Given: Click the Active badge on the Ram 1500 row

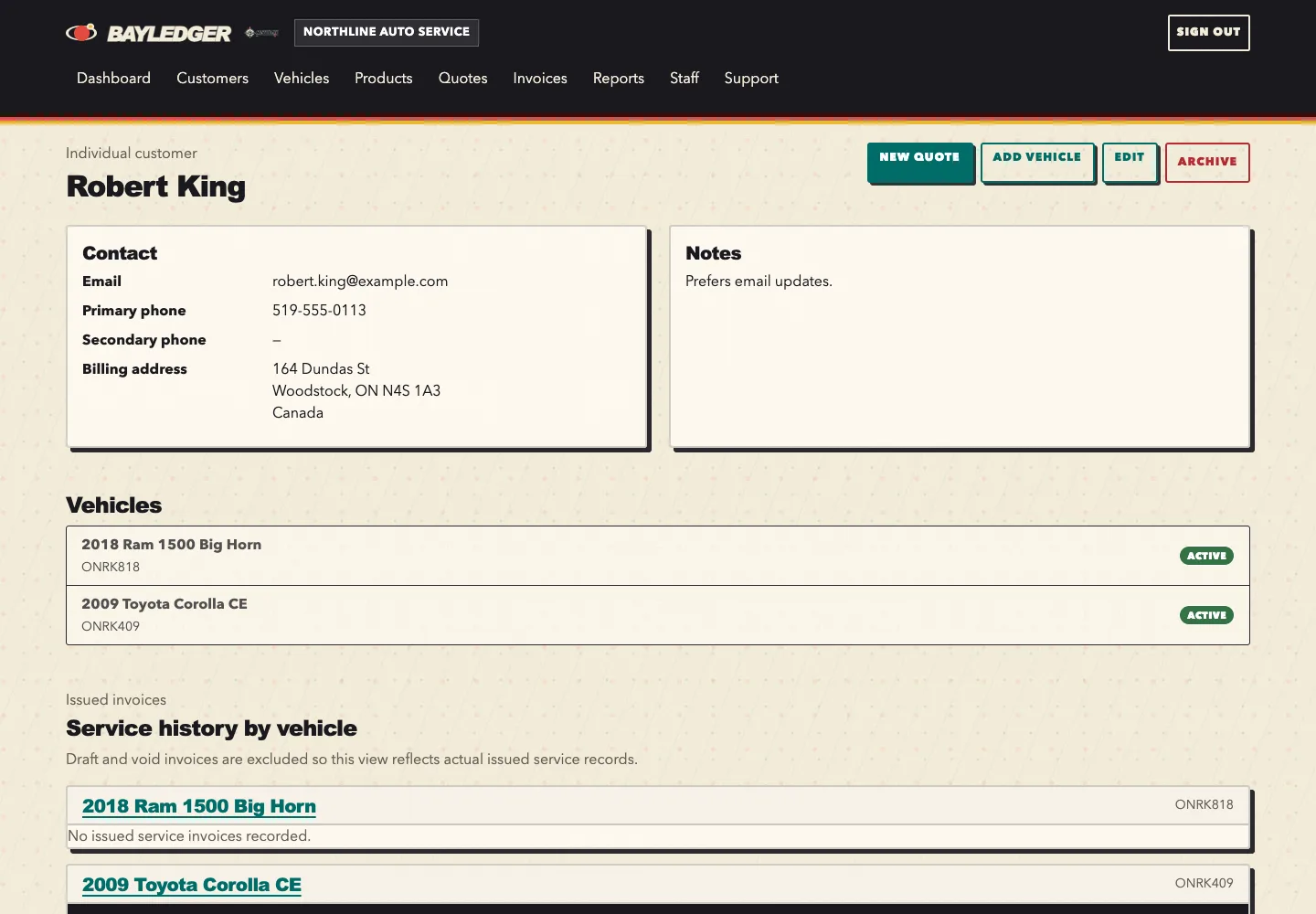Looking at the screenshot, I should [x=1206, y=556].
